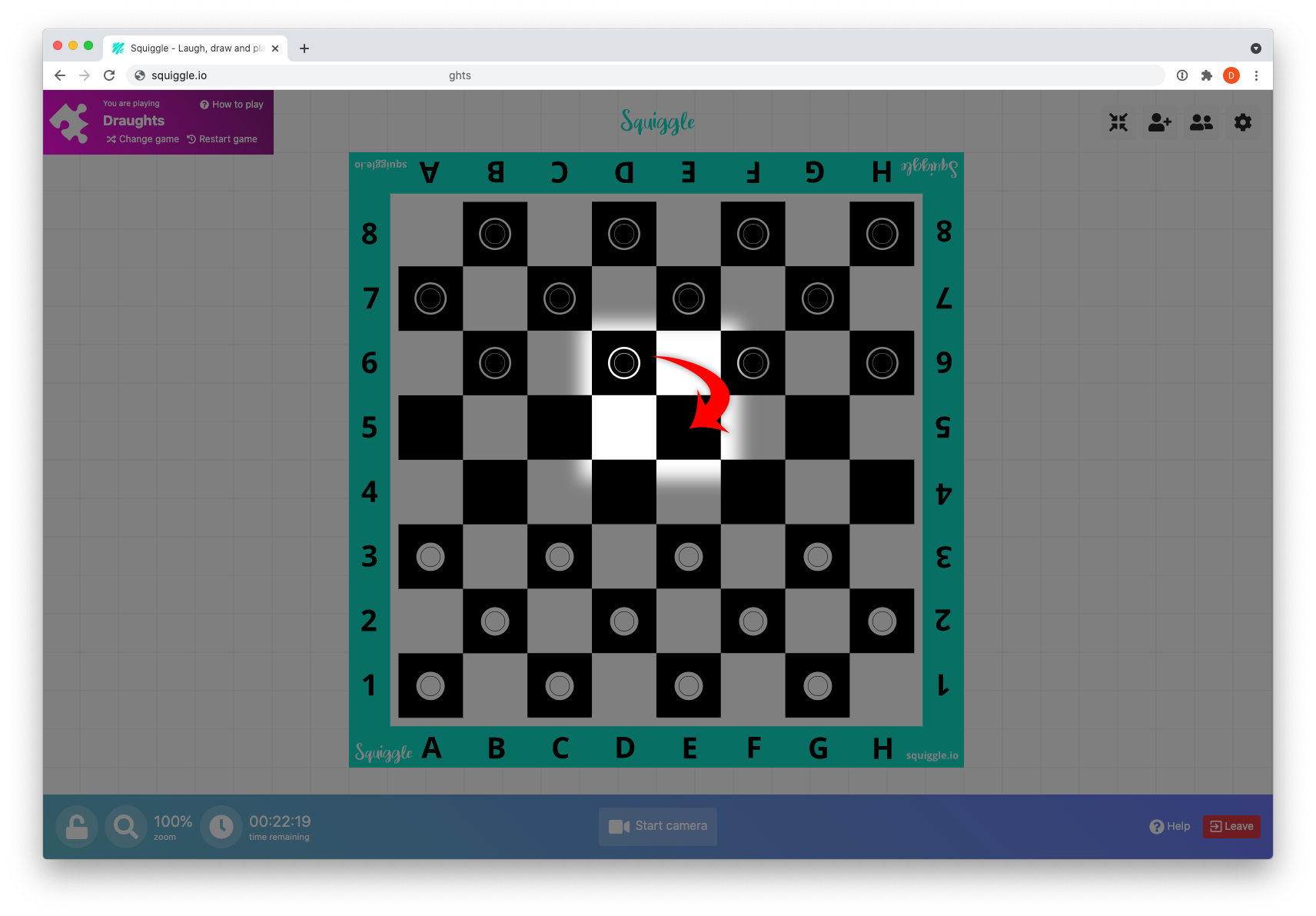Click Start camera button
This screenshot has width=1316, height=916.
coord(658,826)
